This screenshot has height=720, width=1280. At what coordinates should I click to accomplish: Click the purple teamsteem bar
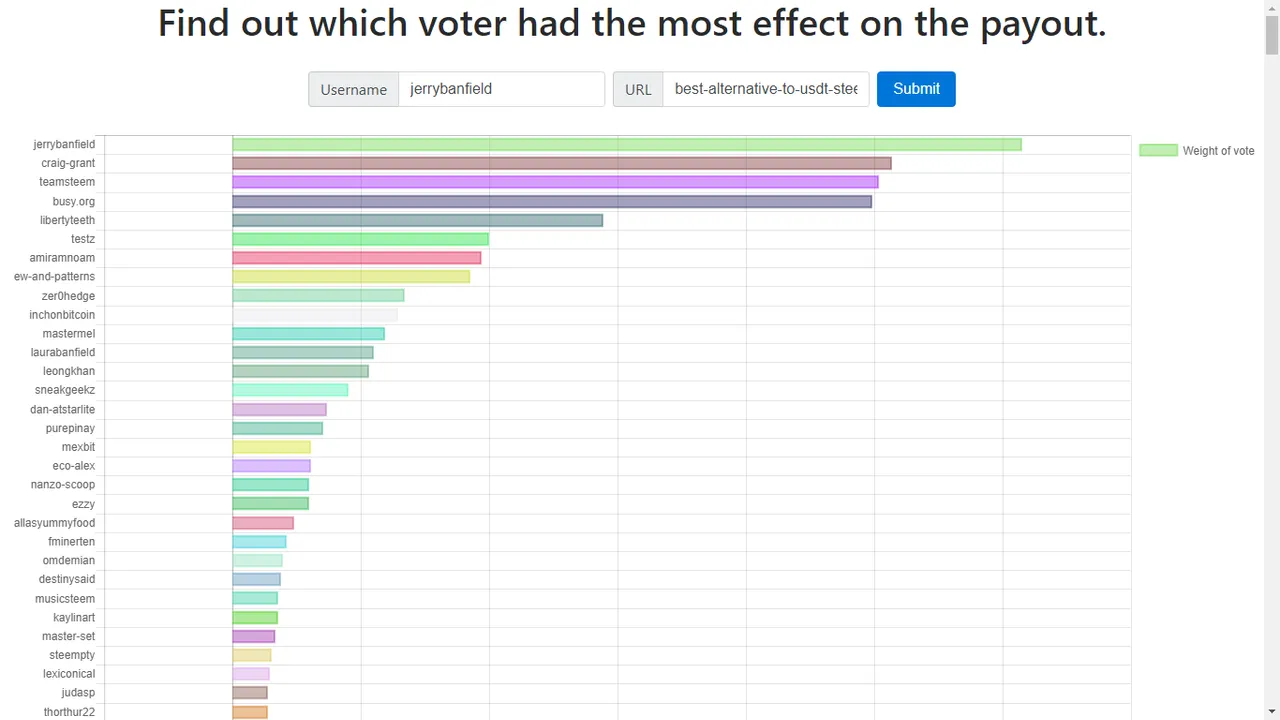555,182
